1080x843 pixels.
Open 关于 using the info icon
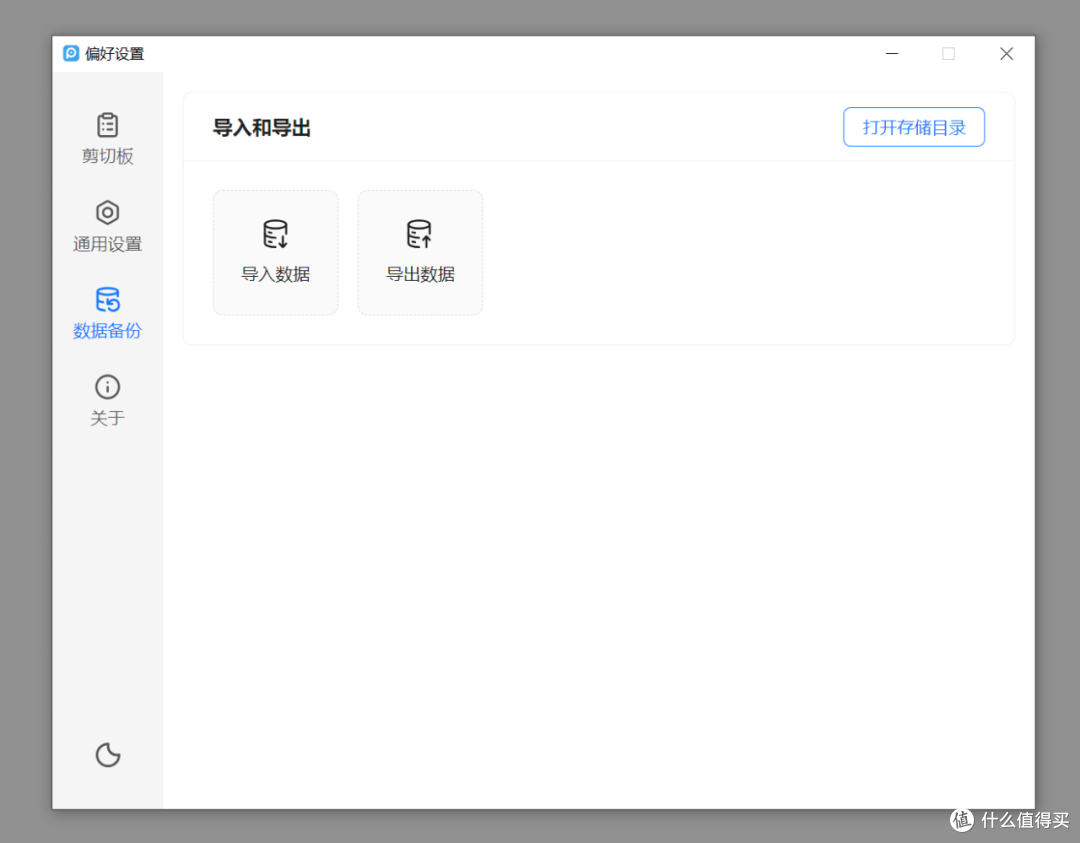point(107,386)
